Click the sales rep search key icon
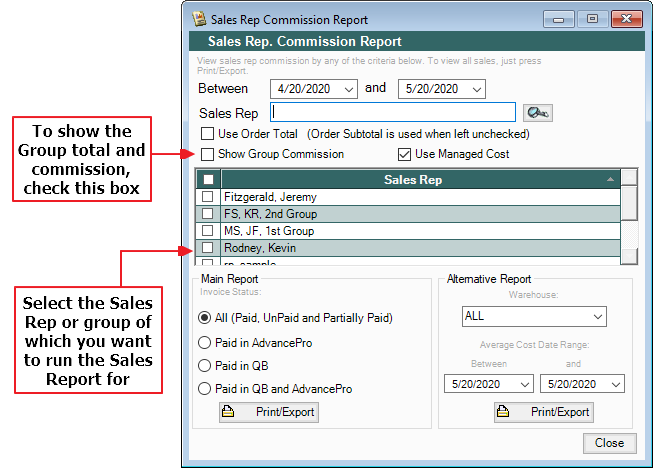 [537, 113]
